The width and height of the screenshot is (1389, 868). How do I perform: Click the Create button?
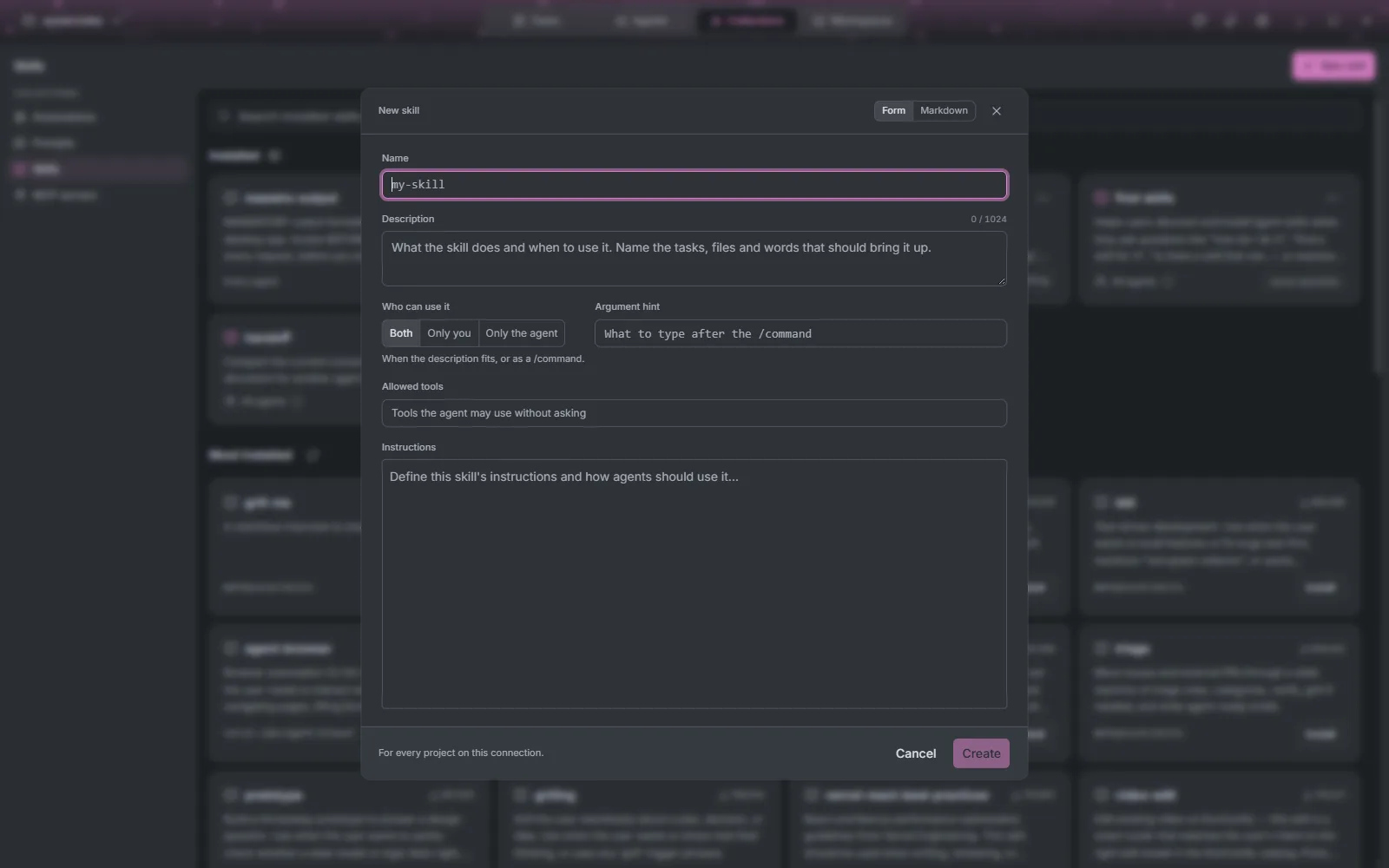click(981, 753)
